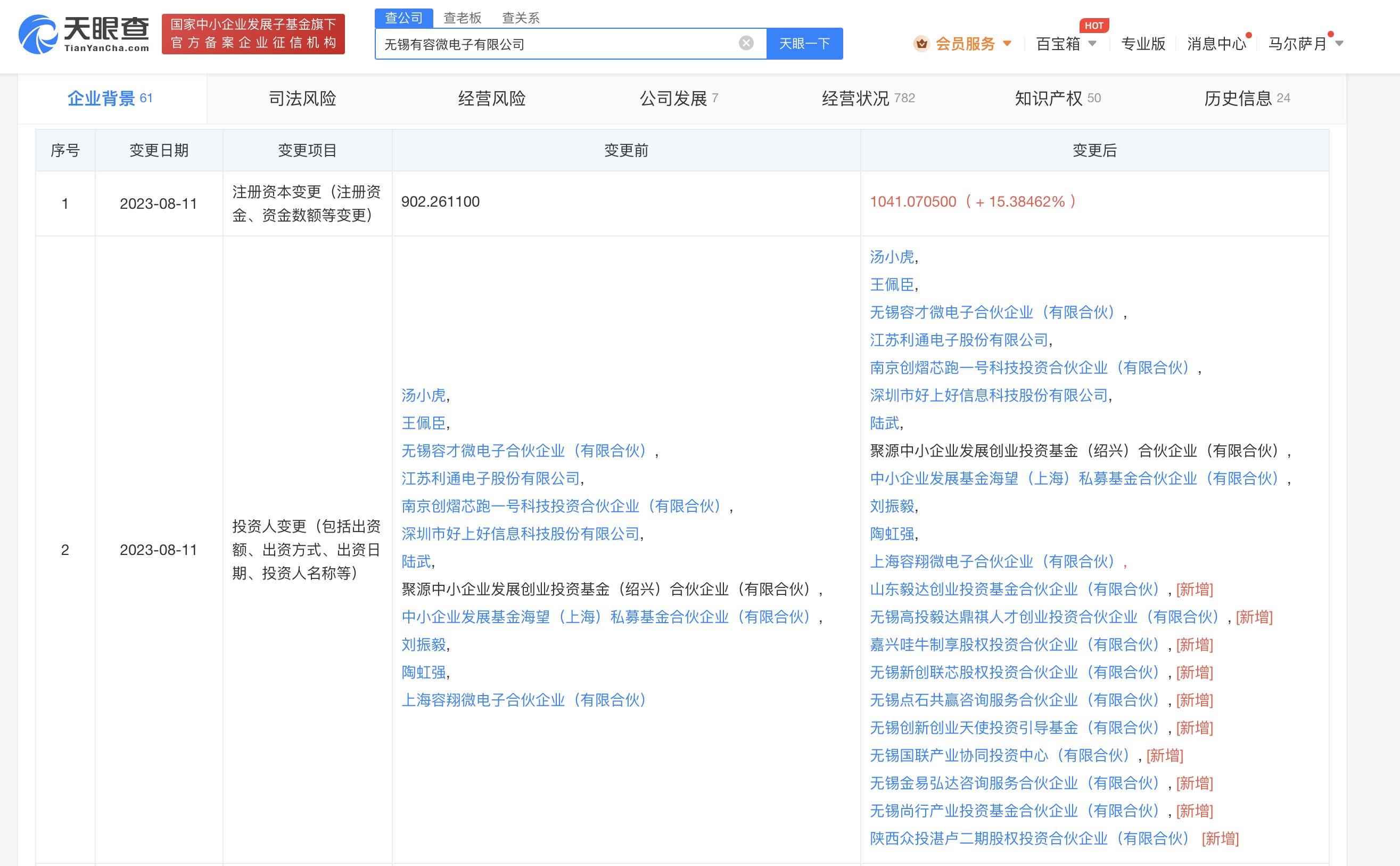Select the 经营风险 tab
Image resolution: width=1400 pixels, height=866 pixels.
(x=492, y=99)
